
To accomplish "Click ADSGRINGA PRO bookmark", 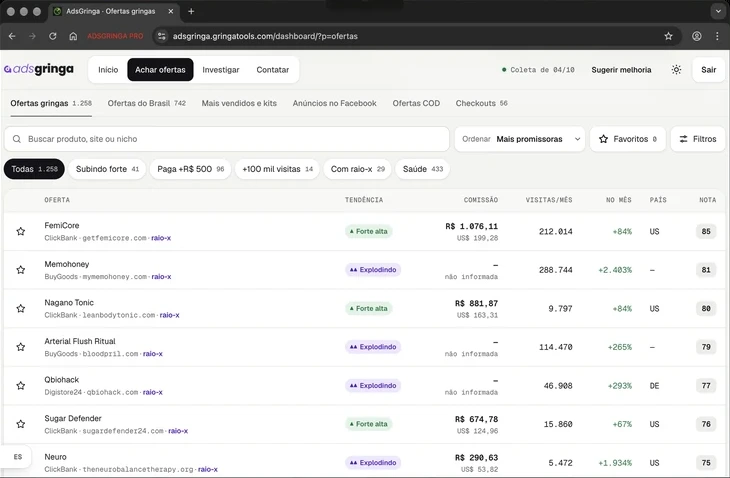I will pos(115,36).
